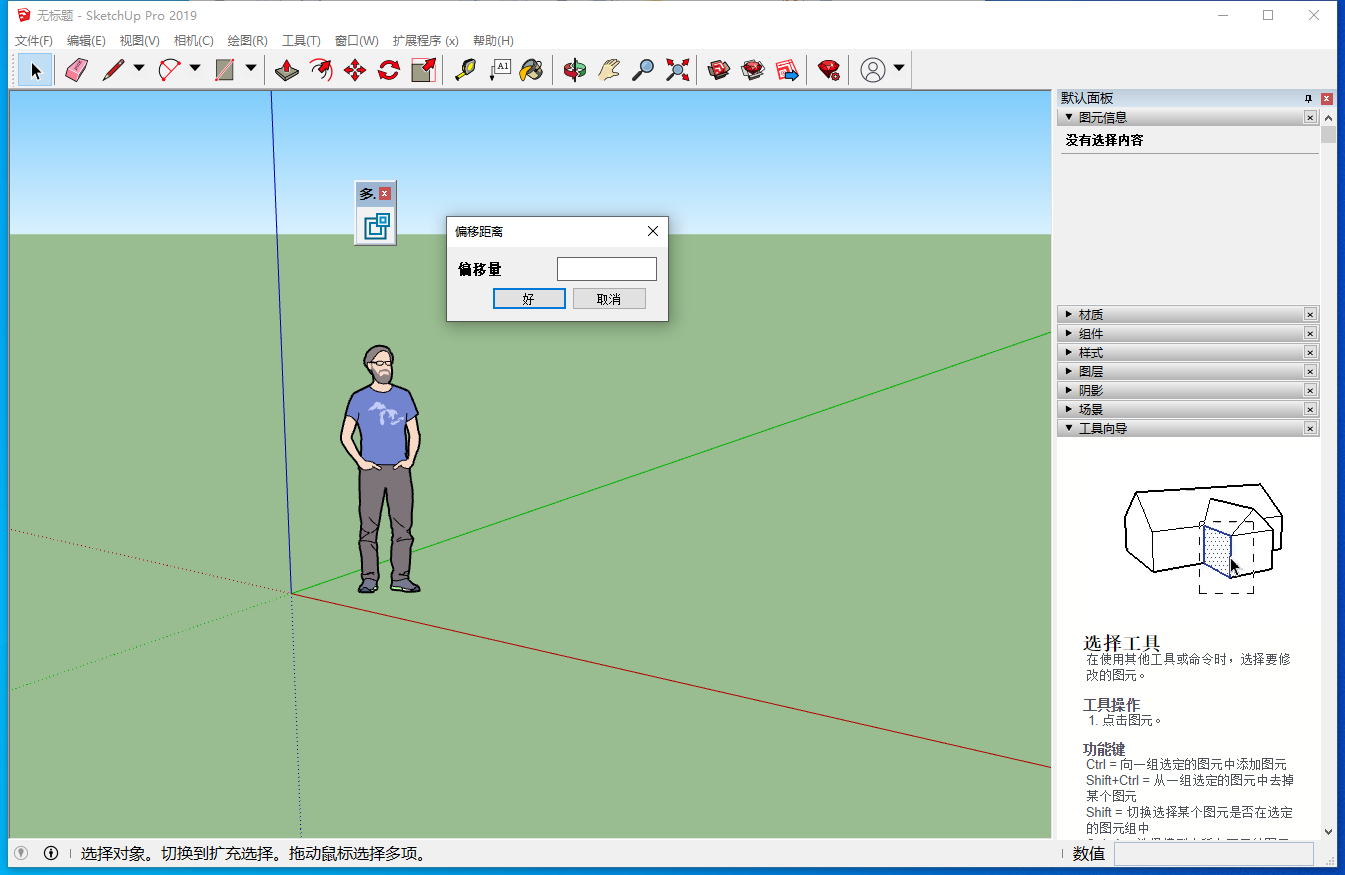Click the multi-offset icon in floating toolbar

pyautogui.click(x=376, y=226)
